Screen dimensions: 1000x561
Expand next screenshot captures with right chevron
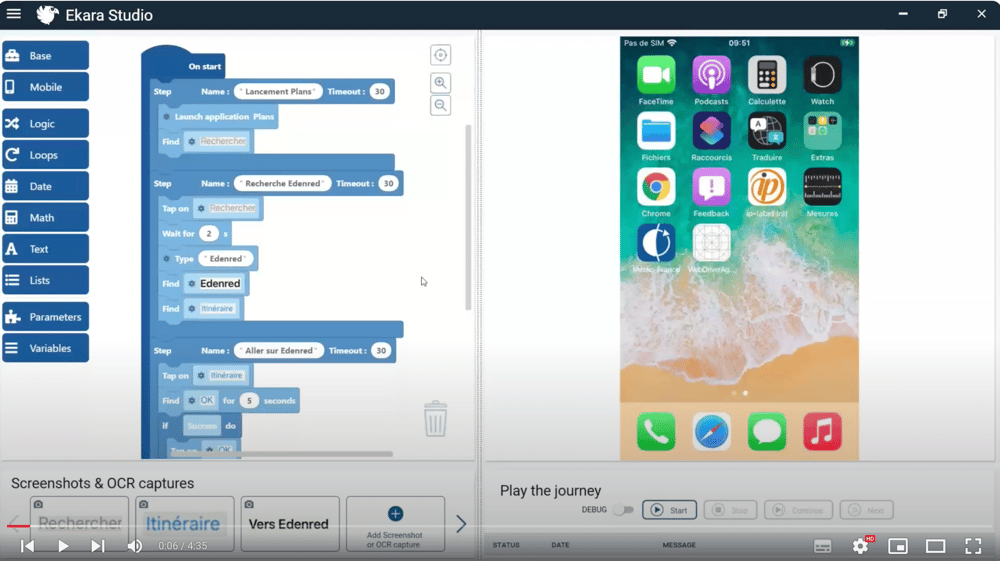pyautogui.click(x=461, y=524)
